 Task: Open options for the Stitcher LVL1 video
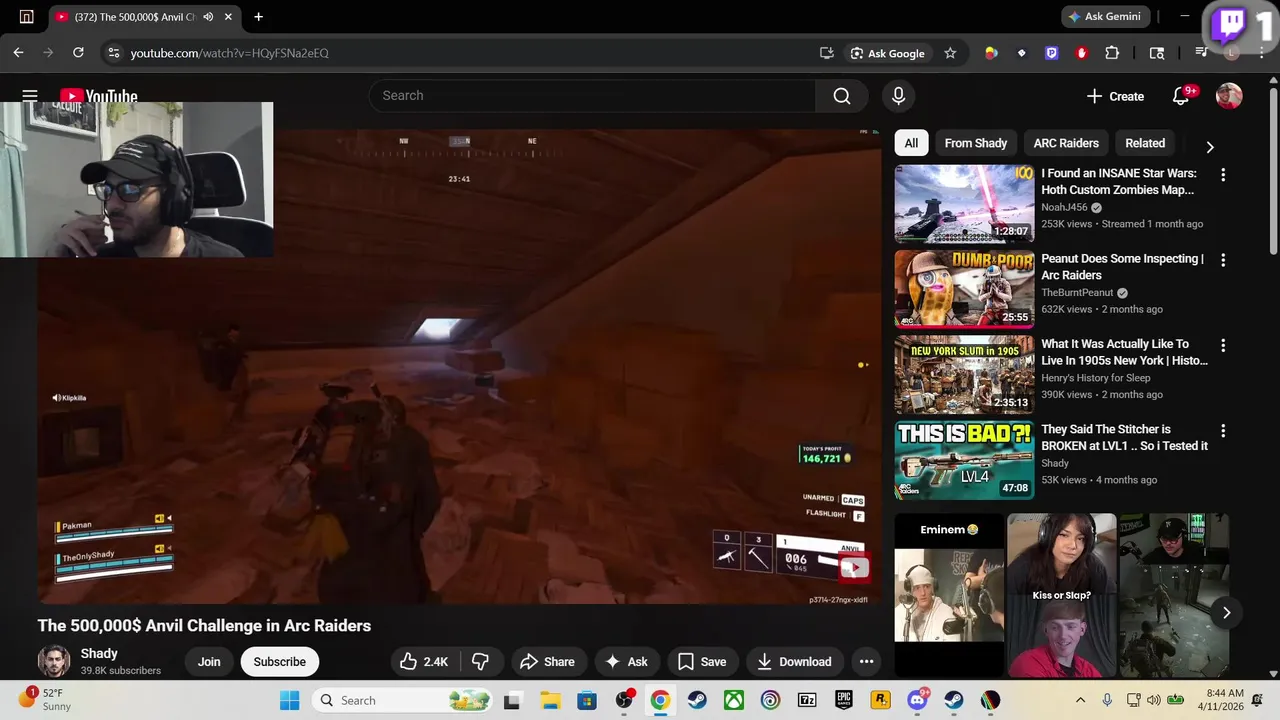pos(1222,431)
